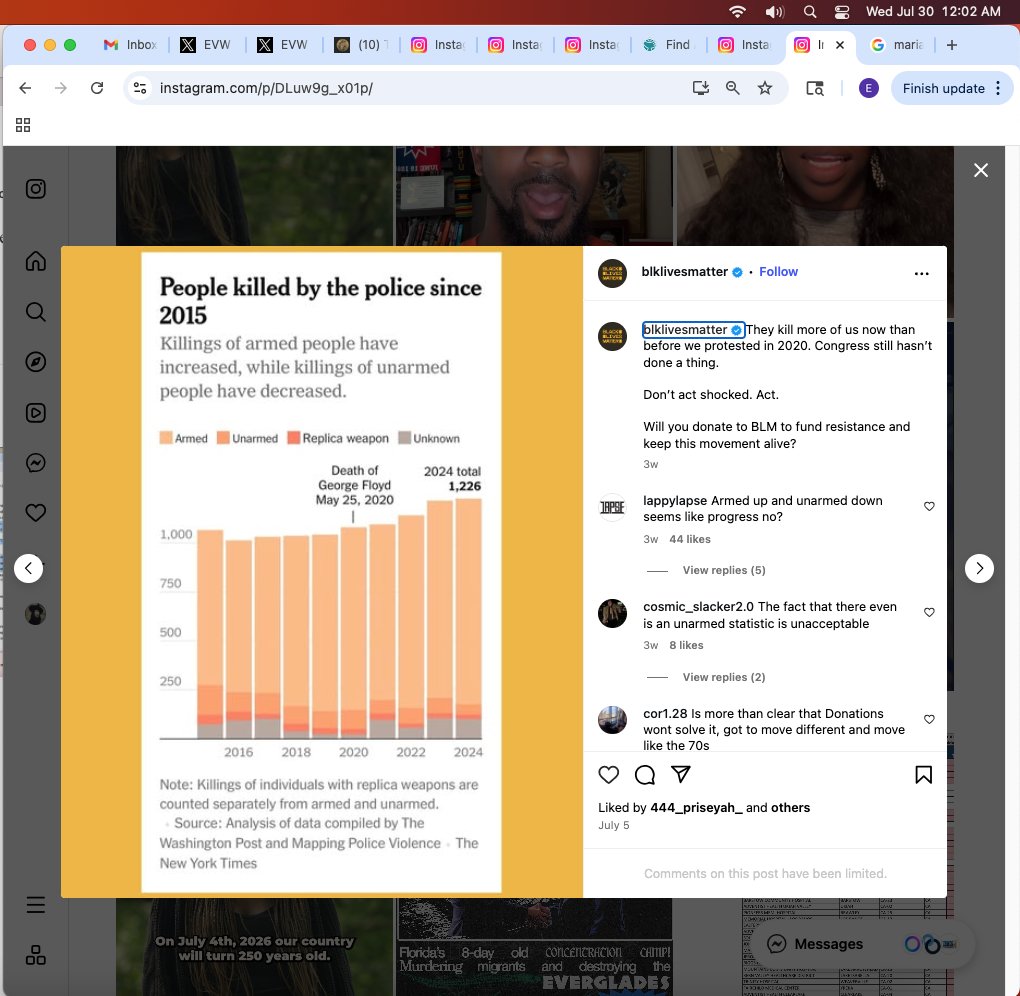The image size is (1020, 996).
Task: Reload the page in Chrome
Action: click(97, 88)
